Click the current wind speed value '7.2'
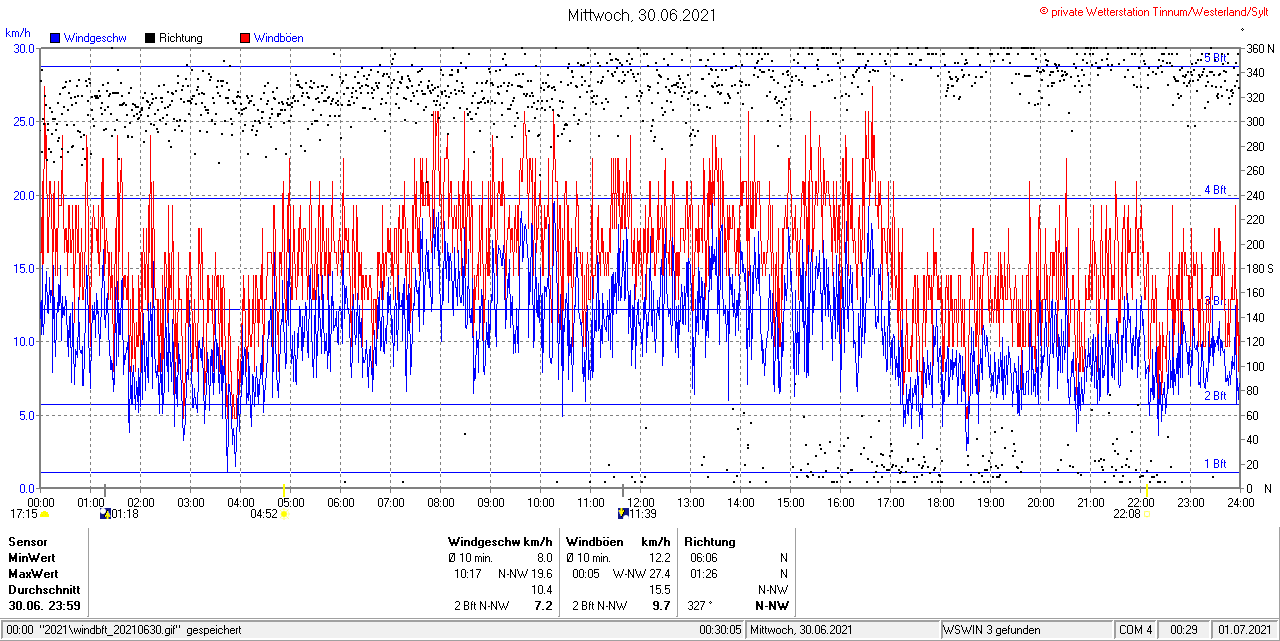Image resolution: width=1280 pixels, height=641 pixels. (543, 606)
